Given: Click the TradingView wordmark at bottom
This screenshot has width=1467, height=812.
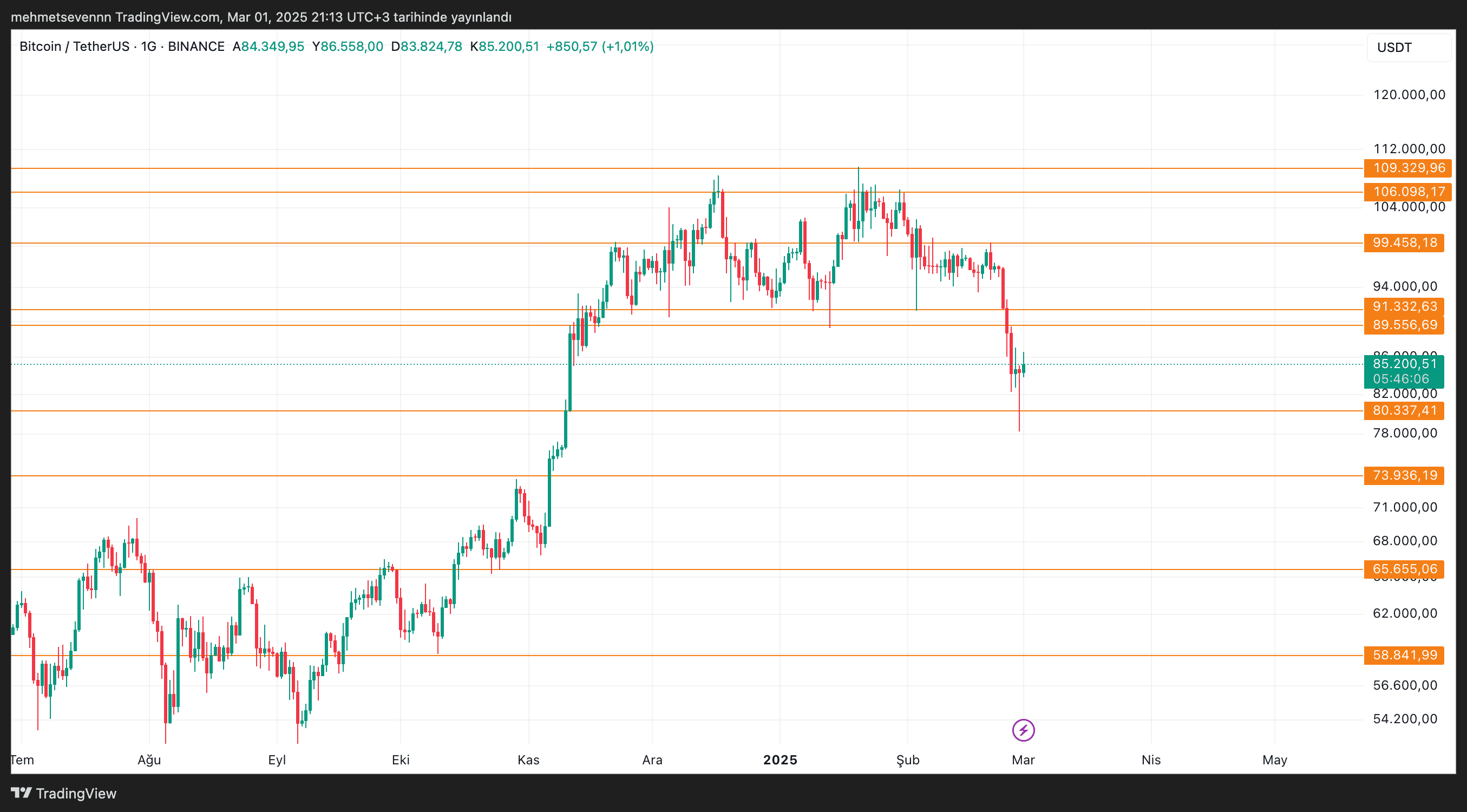Looking at the screenshot, I should pos(76,793).
